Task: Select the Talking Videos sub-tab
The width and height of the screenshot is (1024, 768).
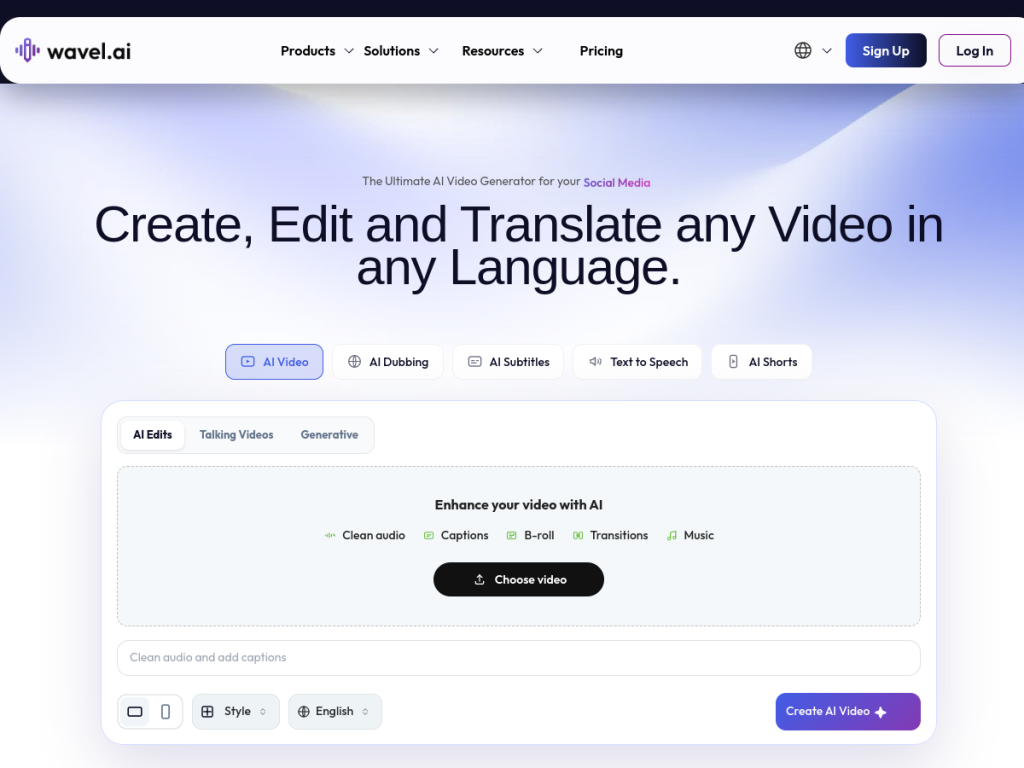Action: click(236, 435)
